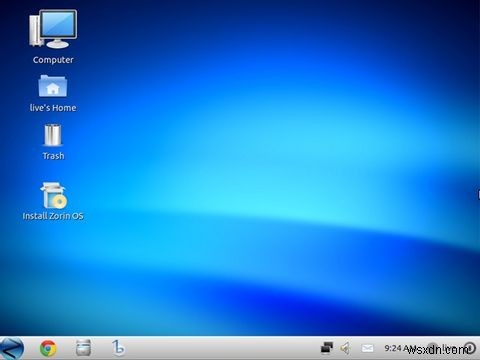Open the network connections tray icon
This screenshot has width=480, height=360.
[327, 348]
